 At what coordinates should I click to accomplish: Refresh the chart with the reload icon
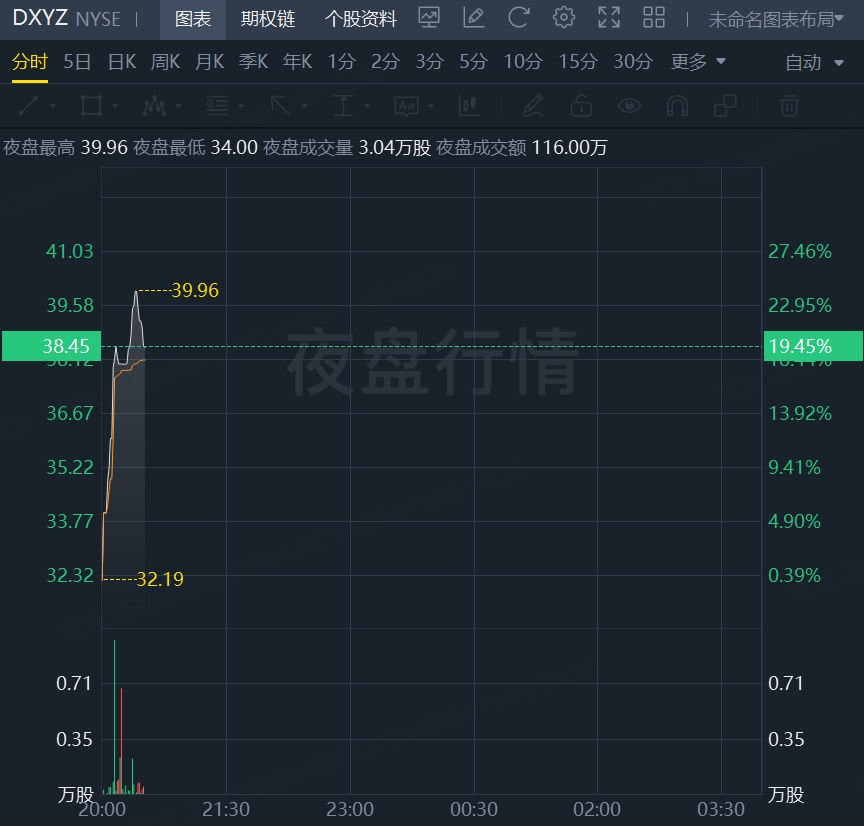[519, 18]
